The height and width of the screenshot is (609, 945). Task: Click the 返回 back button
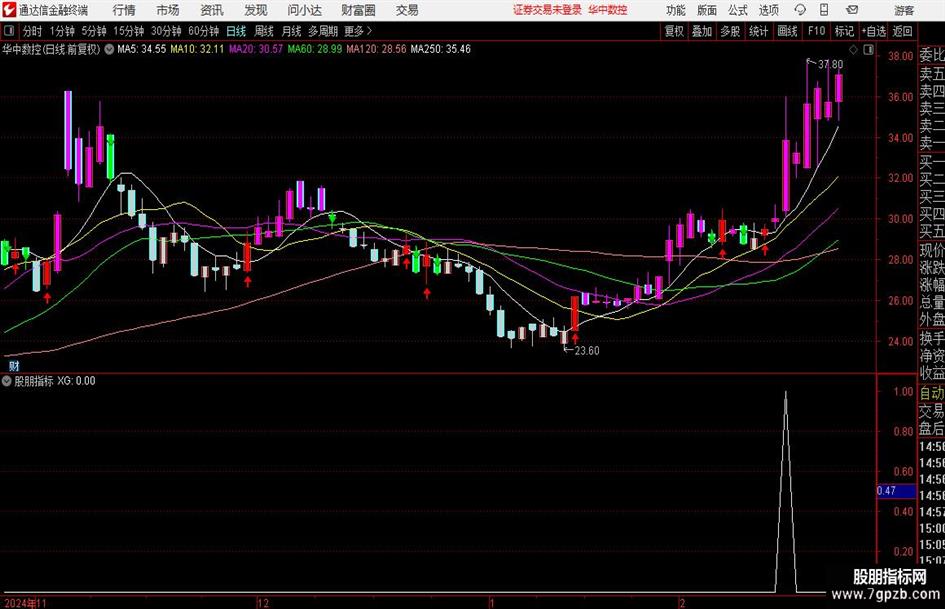click(902, 31)
